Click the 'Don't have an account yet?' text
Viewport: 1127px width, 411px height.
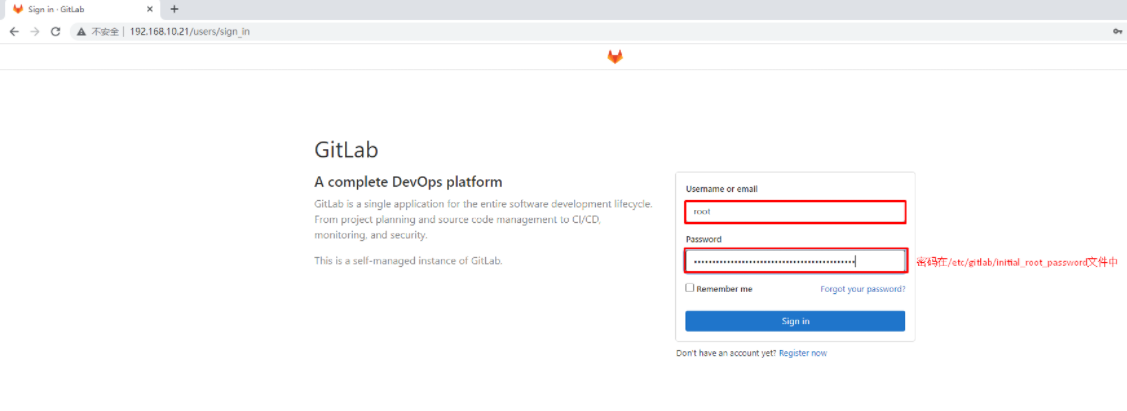[x=726, y=354]
